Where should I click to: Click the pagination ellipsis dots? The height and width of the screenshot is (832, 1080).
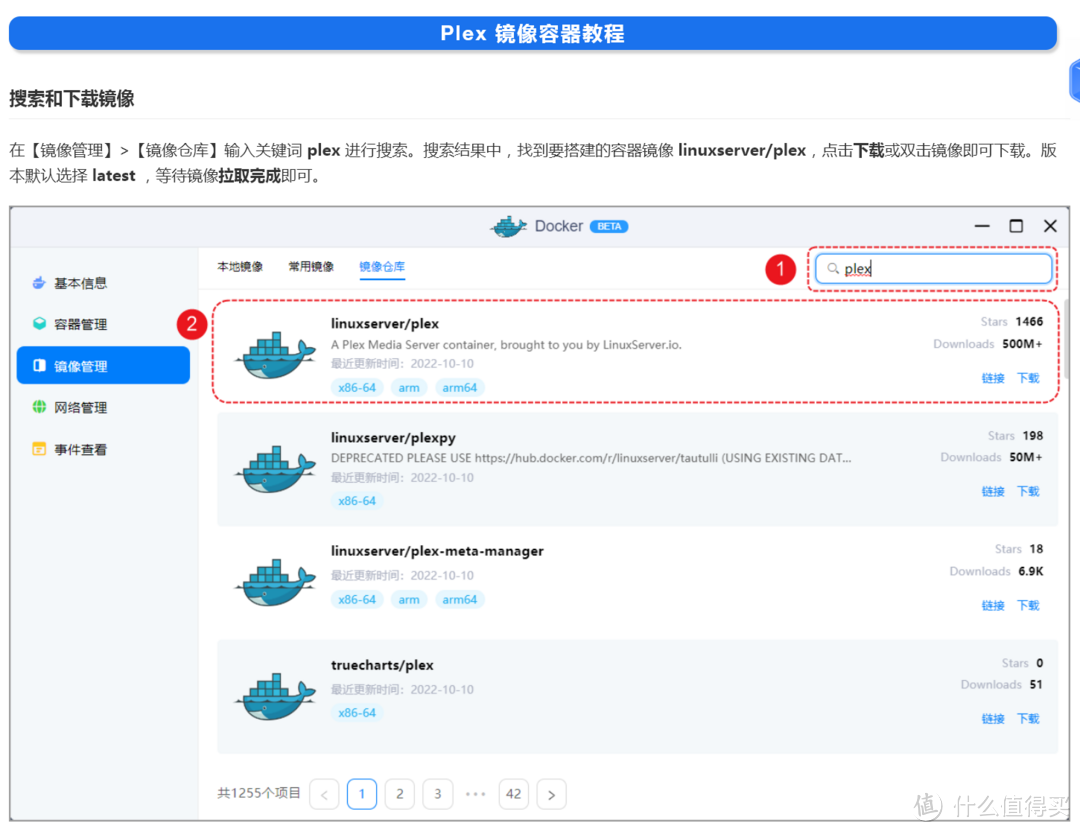(x=475, y=794)
